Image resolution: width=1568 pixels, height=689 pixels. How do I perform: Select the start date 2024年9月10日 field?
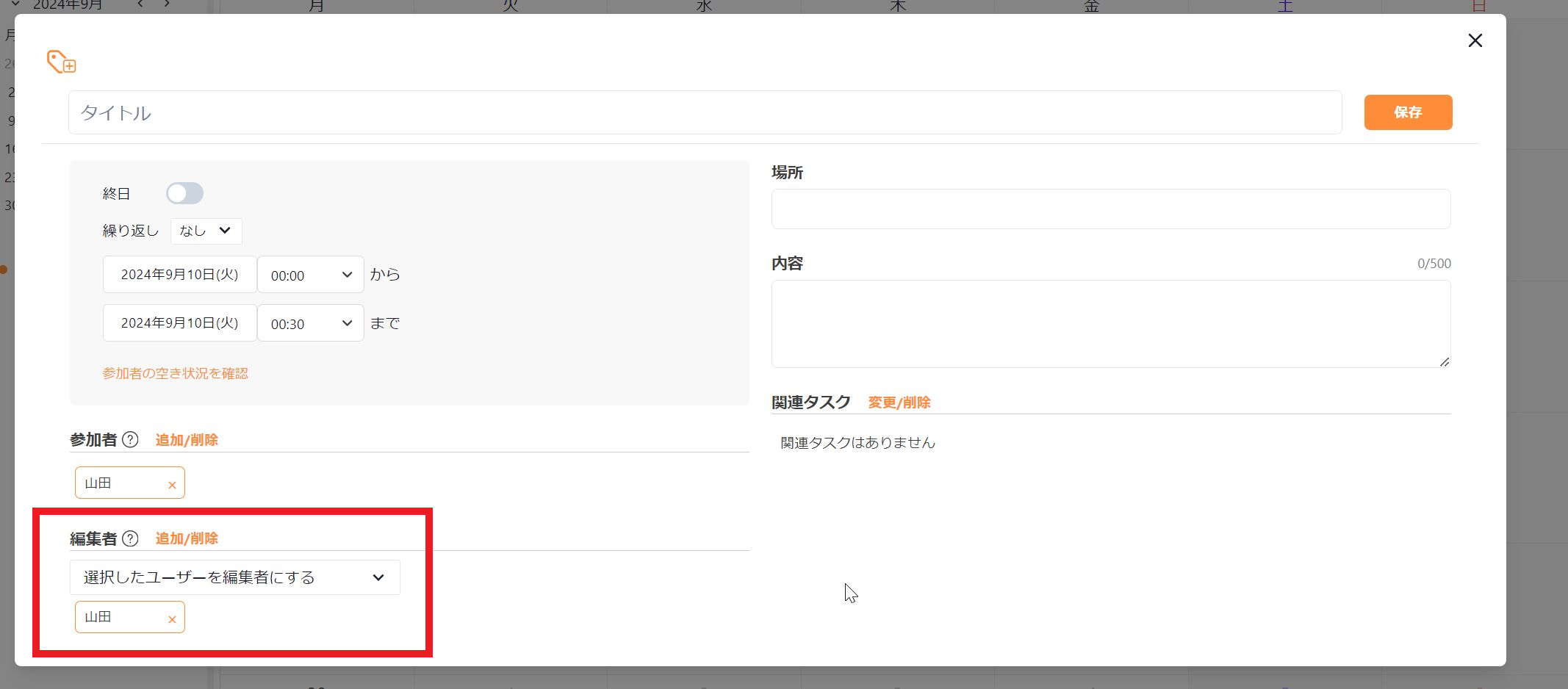(179, 274)
